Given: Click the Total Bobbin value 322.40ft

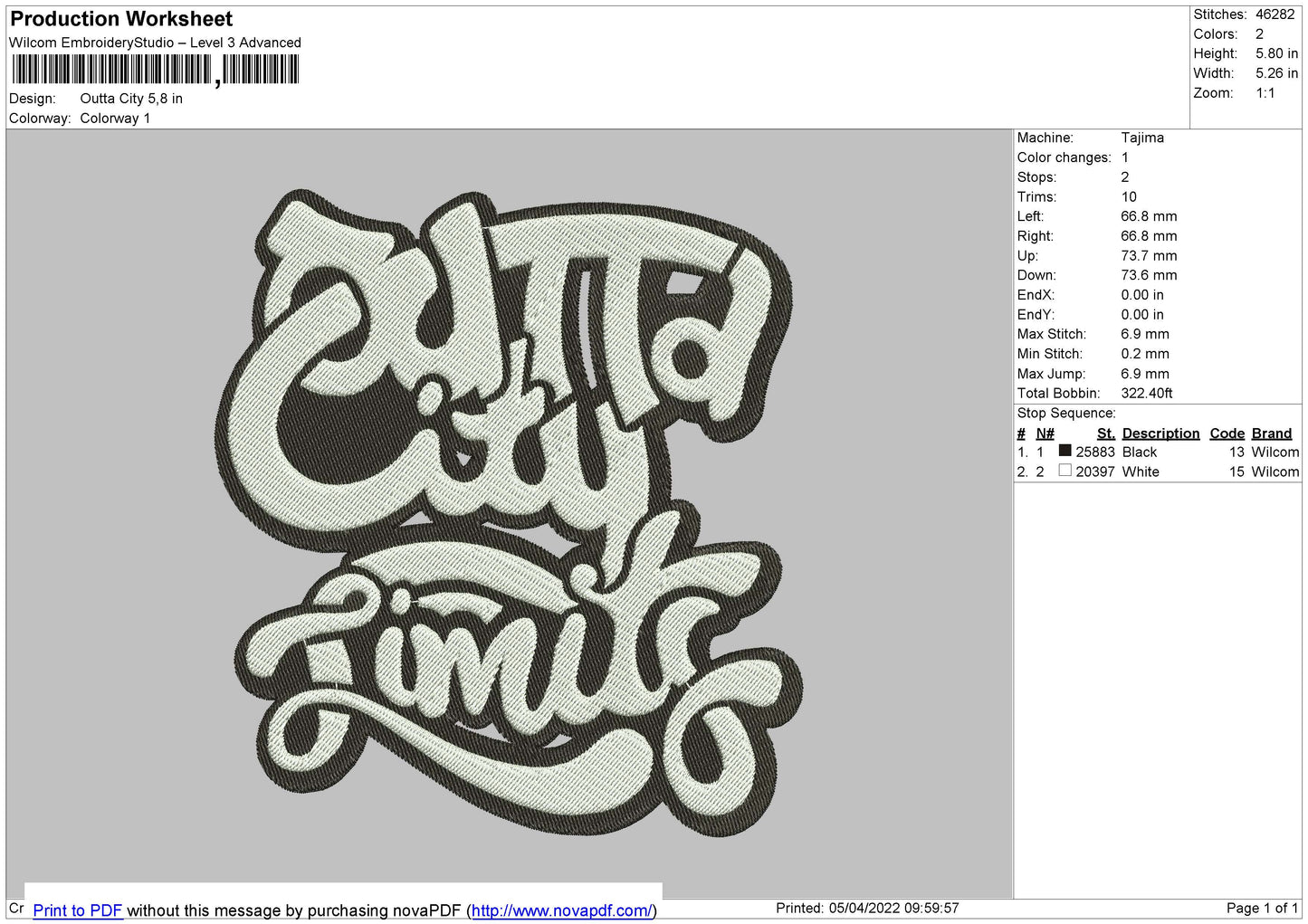Looking at the screenshot, I should [x=1146, y=393].
